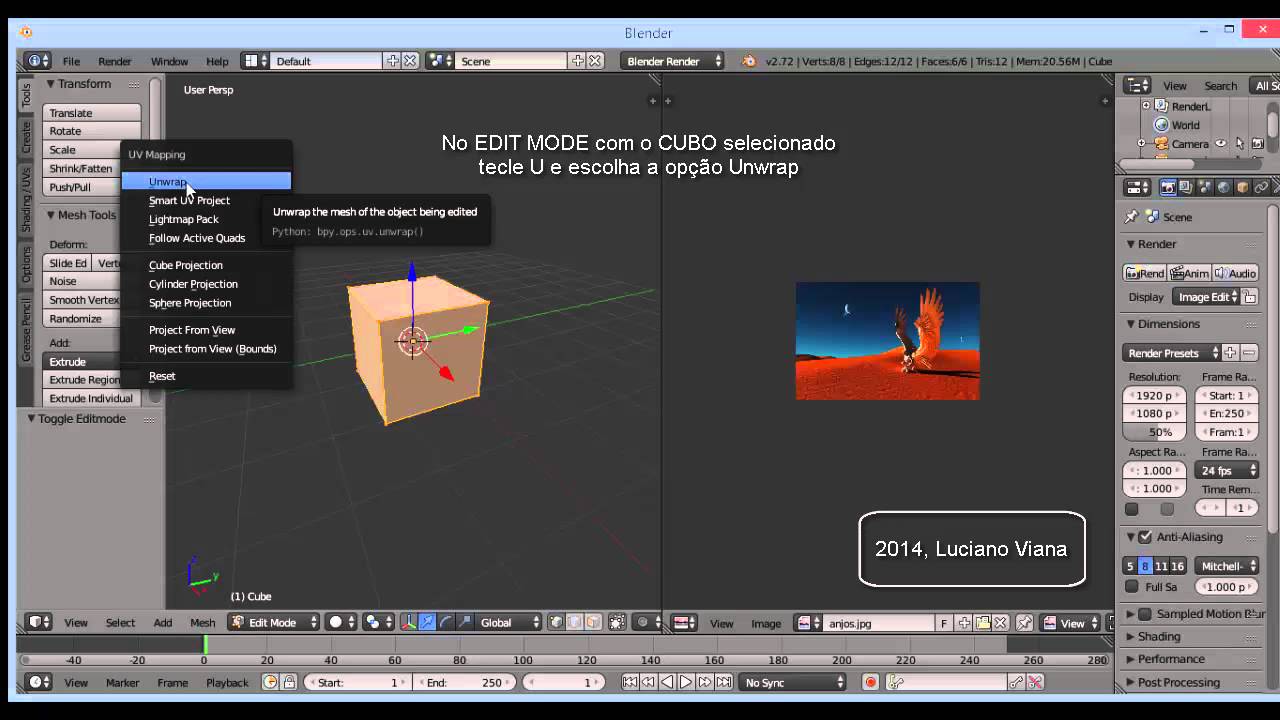
Task: Open Global transform orientation dropdown
Action: [509, 622]
